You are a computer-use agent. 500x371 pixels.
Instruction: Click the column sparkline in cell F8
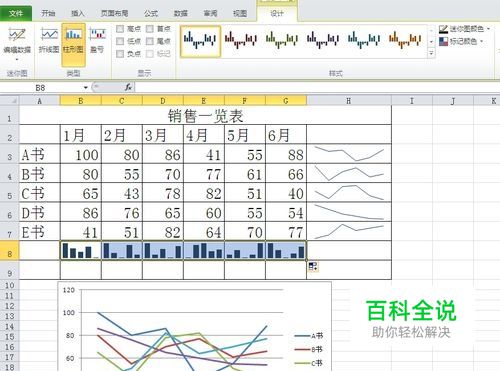click(x=245, y=250)
